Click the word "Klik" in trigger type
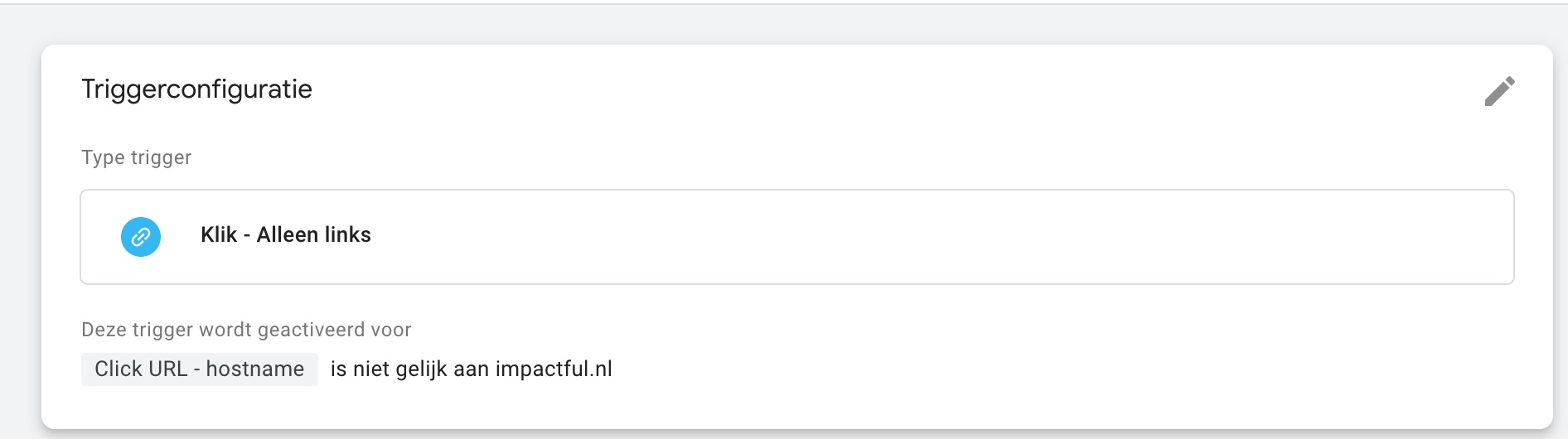 pyautogui.click(x=219, y=234)
